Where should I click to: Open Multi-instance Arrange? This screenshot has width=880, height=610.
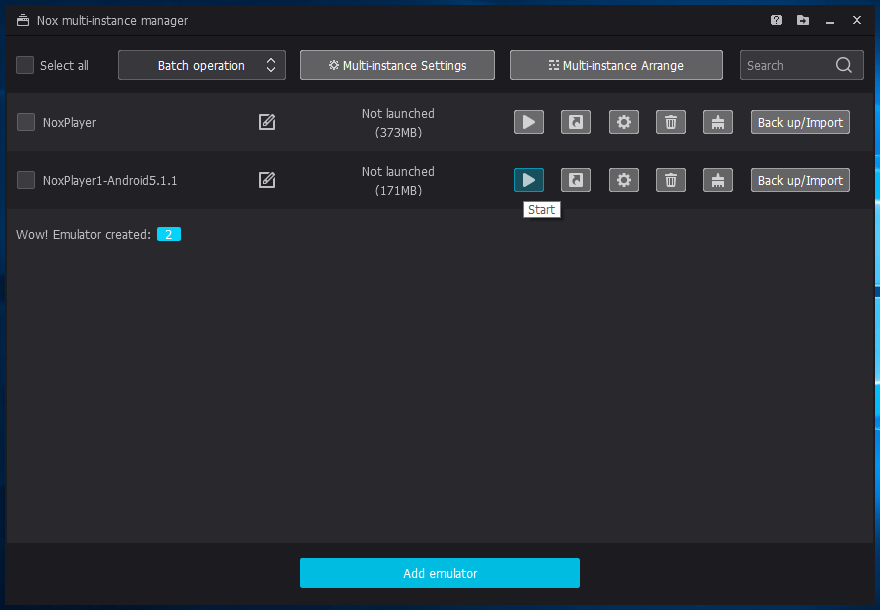pyautogui.click(x=616, y=65)
